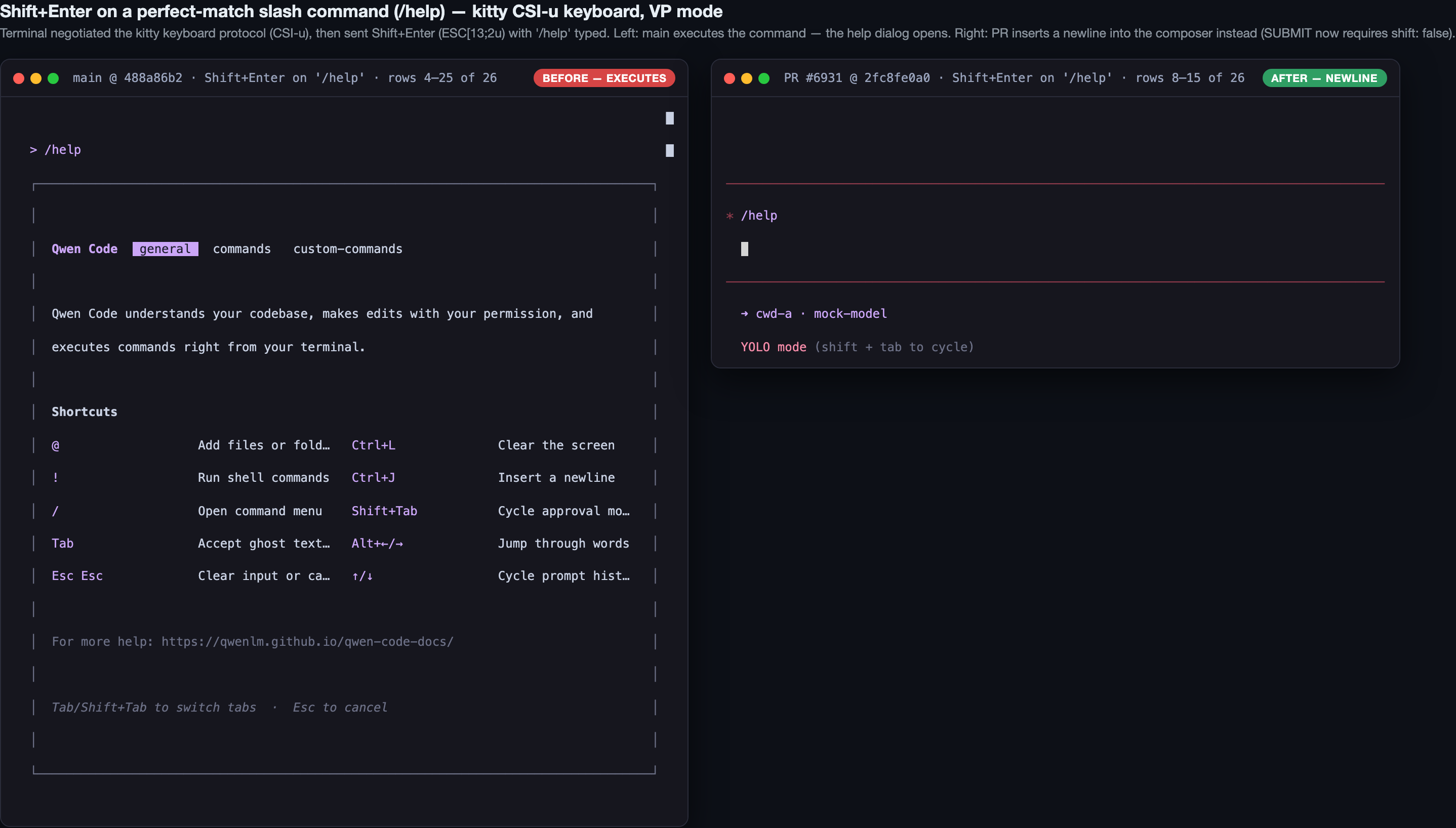This screenshot has width=1456, height=828.
Task: Click the 'main @ 488a86b2' window title
Action: [x=128, y=78]
